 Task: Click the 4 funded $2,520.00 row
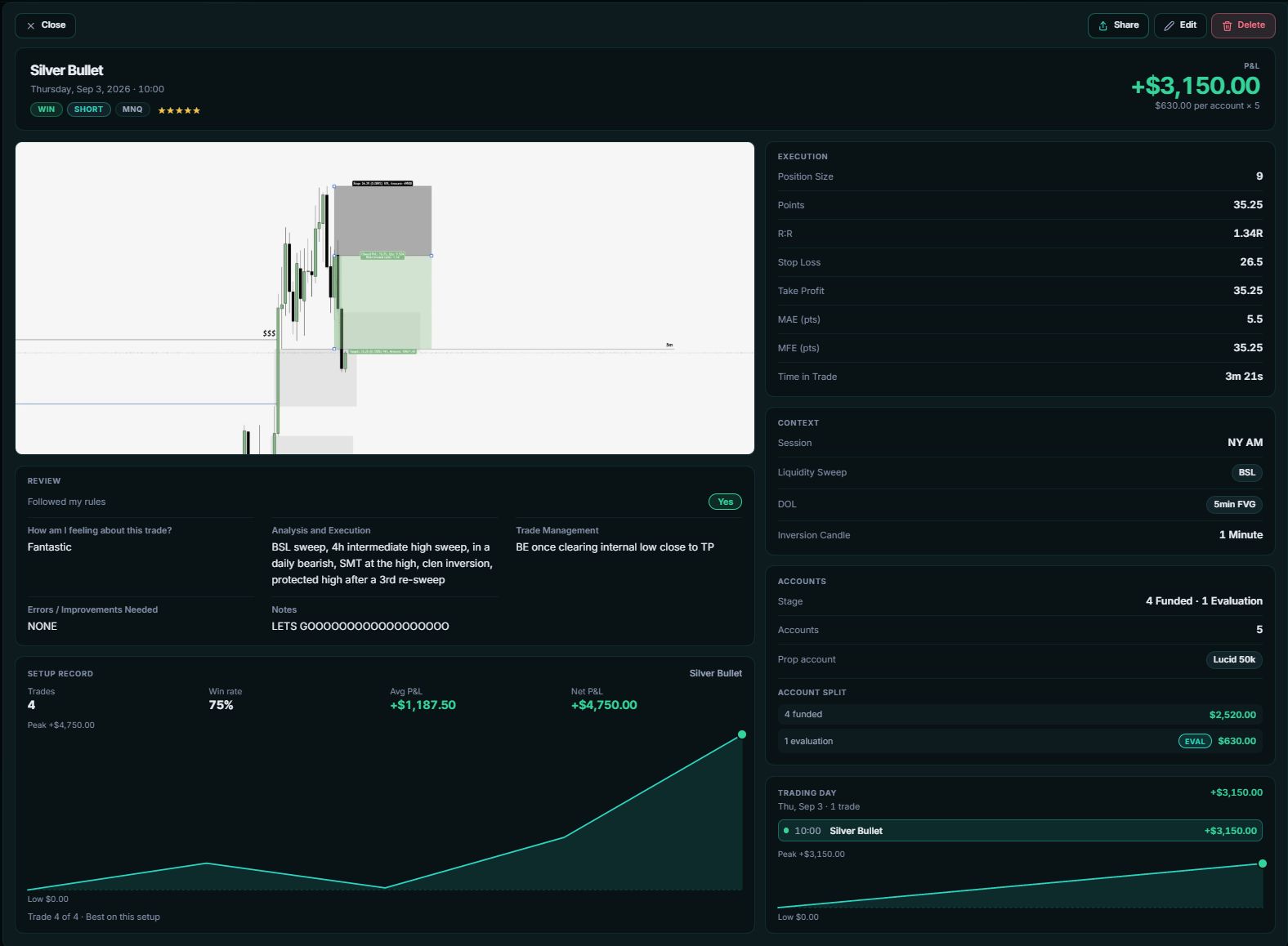tap(1020, 714)
